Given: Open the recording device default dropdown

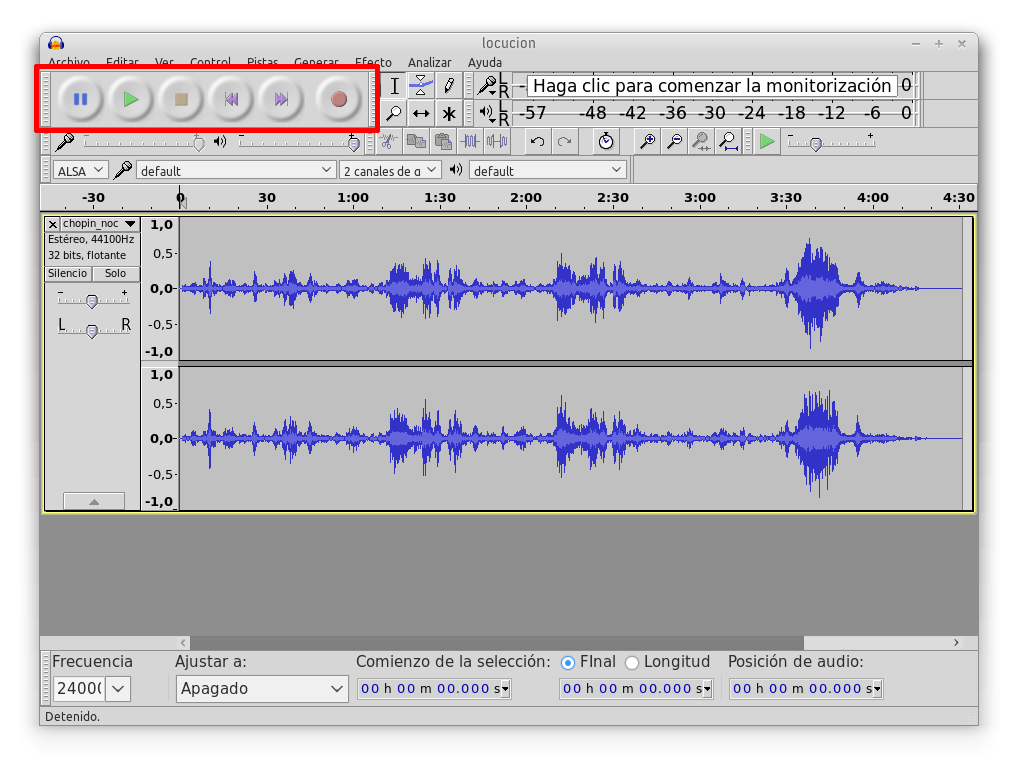Looking at the screenshot, I should [236, 171].
